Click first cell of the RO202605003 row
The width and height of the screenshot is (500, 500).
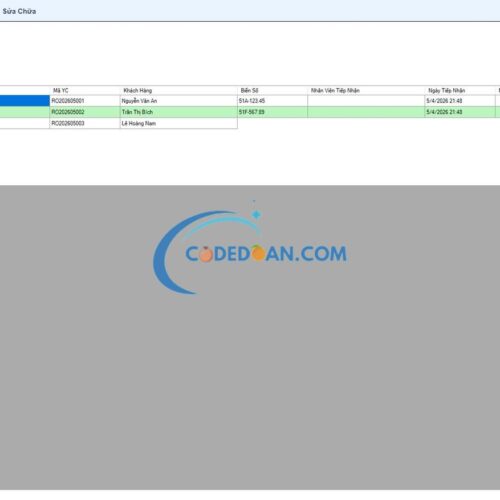click(25, 123)
